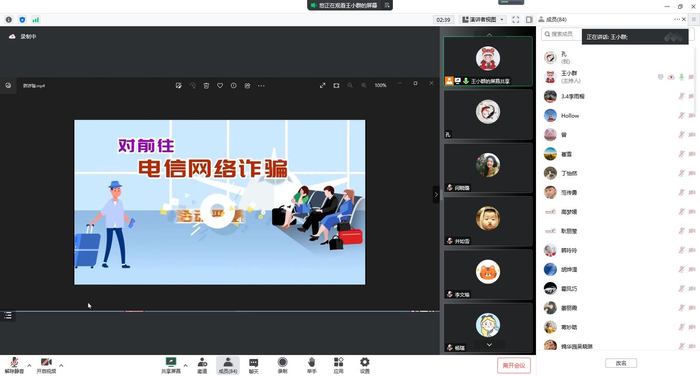Screen dimensions: 700x376
Task: Click the delete trash icon in player toolbar
Action: [206, 85]
